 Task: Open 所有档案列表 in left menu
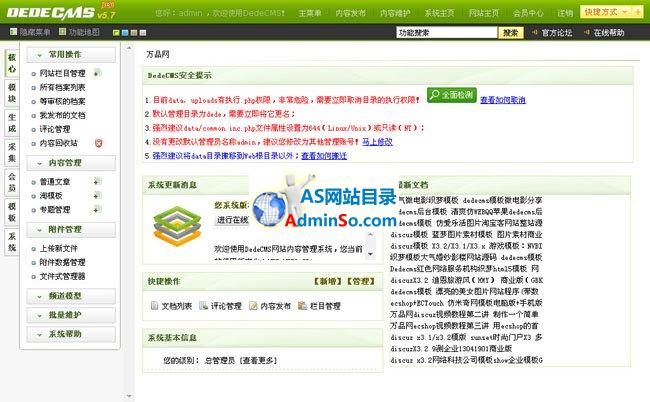click(63, 87)
